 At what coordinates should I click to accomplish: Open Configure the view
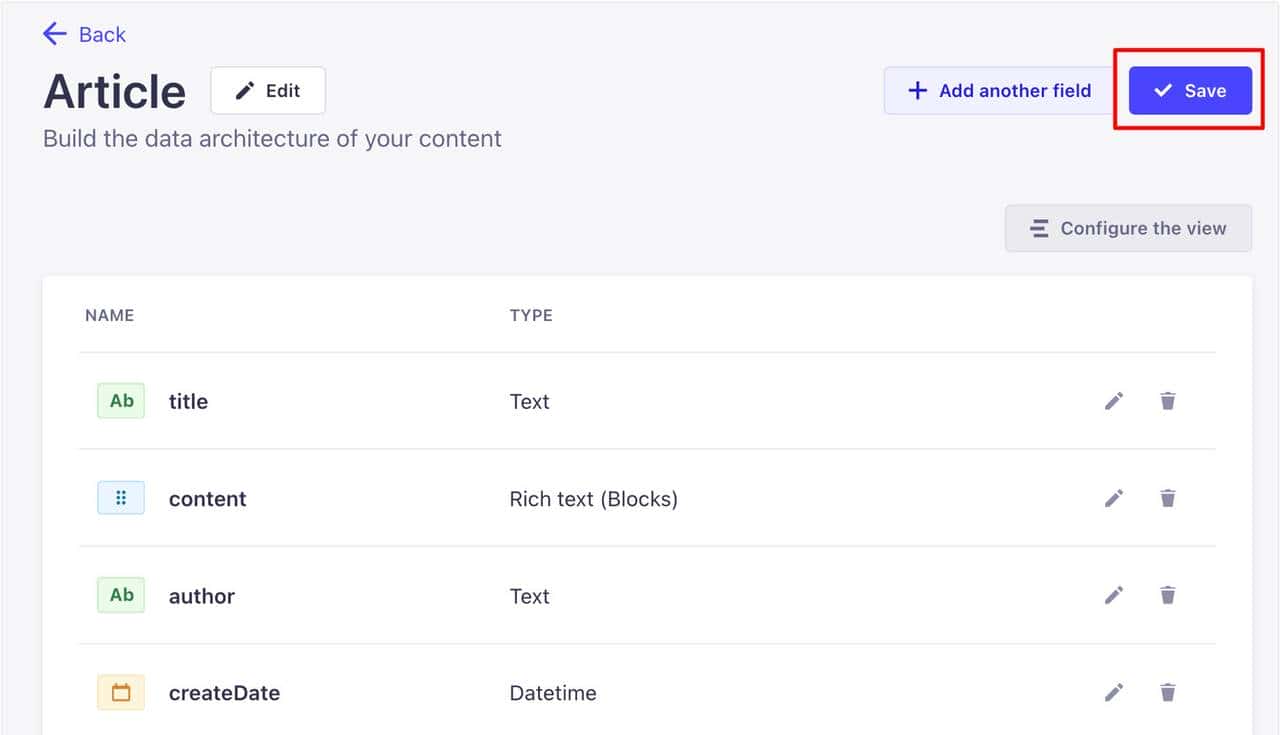1128,228
